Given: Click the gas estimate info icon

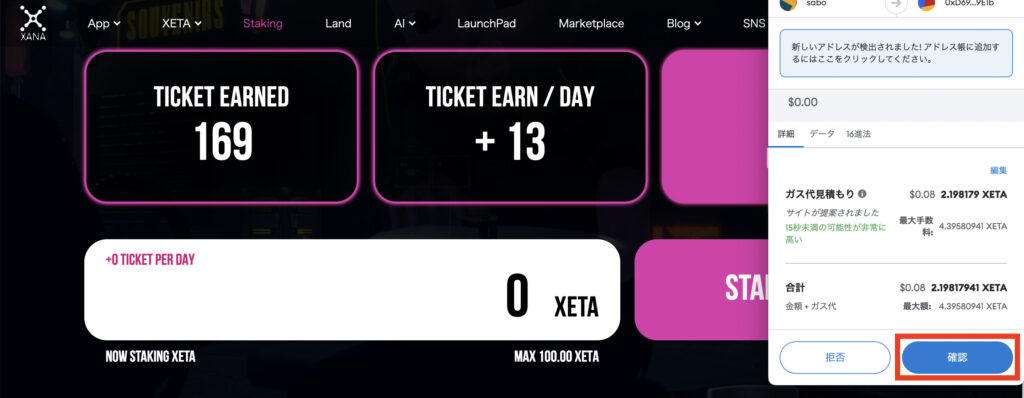Looking at the screenshot, I should [862, 194].
